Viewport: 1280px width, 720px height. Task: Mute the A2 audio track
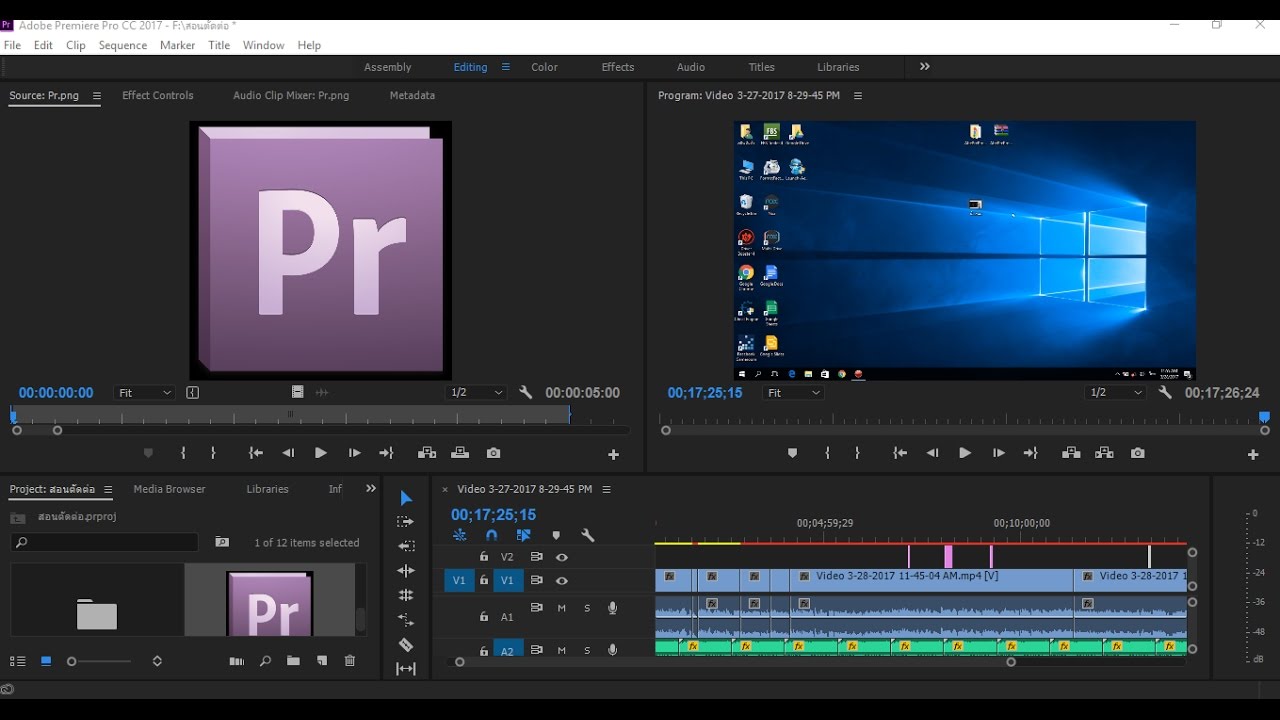coord(562,650)
